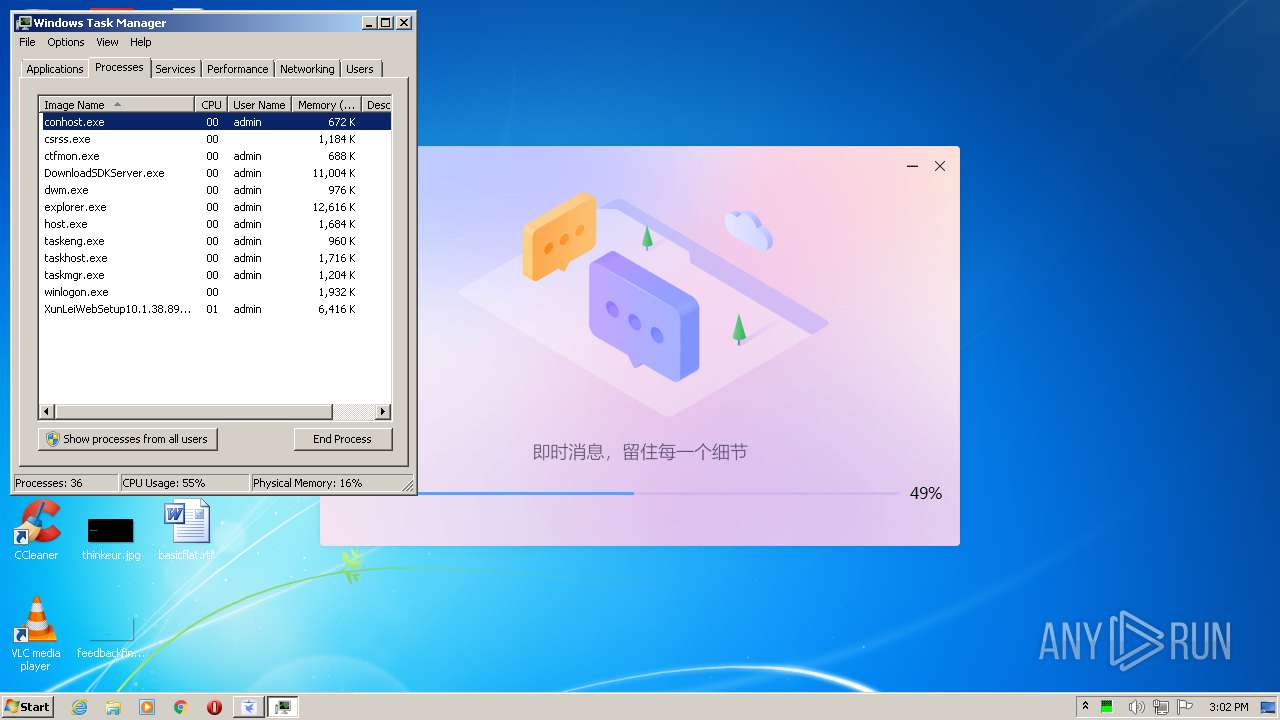Select the csrss.exe process
Screen dimensions: 1280x720
click(215, 139)
